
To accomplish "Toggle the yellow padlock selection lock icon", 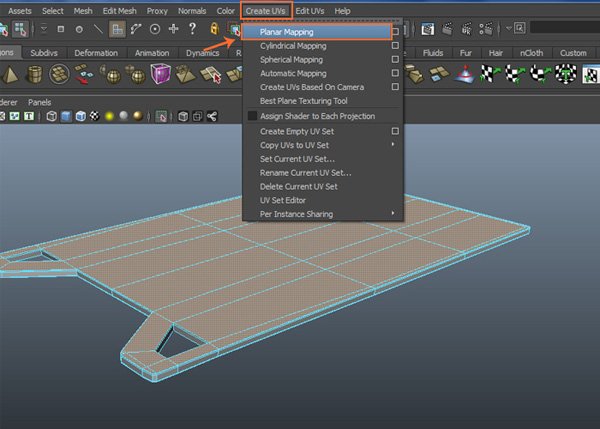I will [214, 29].
